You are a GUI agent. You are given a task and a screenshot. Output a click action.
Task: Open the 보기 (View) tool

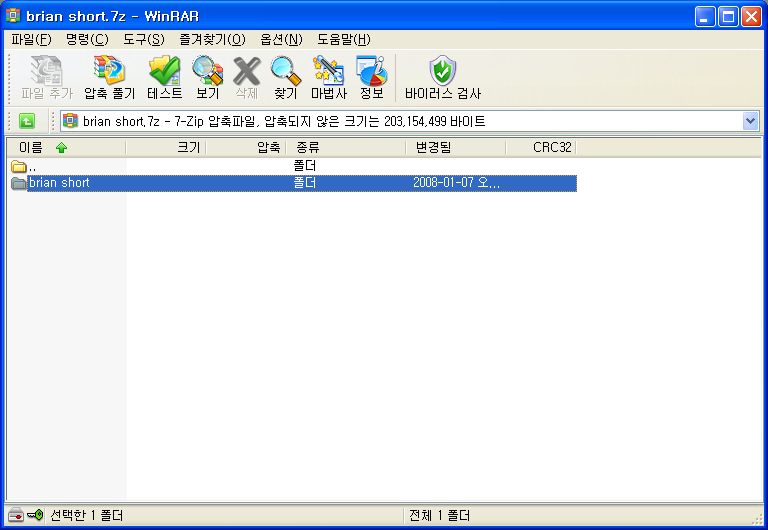208,77
